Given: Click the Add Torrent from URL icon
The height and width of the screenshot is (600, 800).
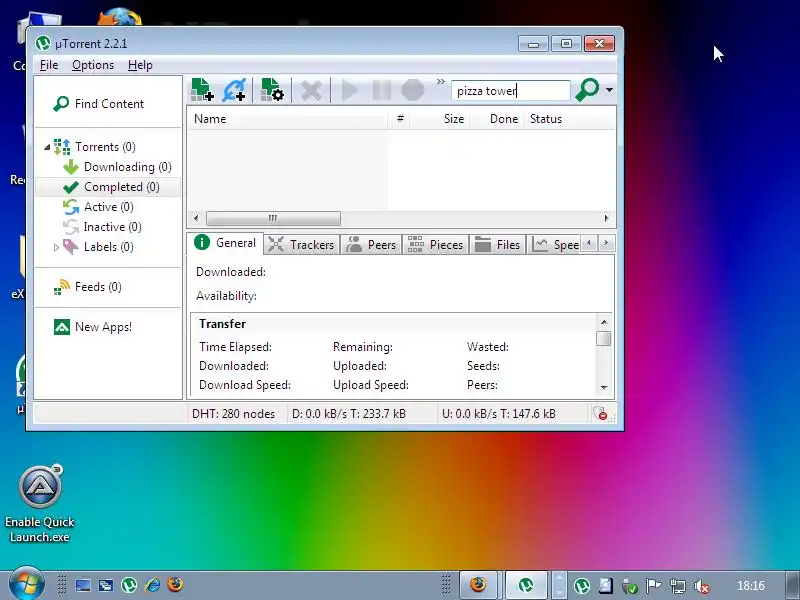Looking at the screenshot, I should [x=234, y=90].
